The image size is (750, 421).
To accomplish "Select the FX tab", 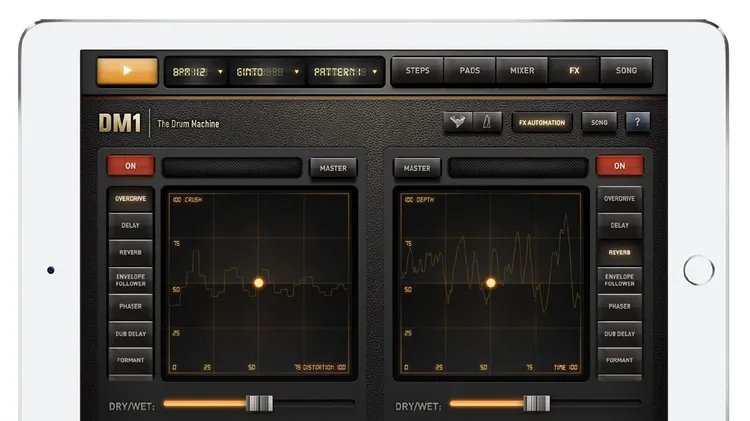I will [574, 71].
